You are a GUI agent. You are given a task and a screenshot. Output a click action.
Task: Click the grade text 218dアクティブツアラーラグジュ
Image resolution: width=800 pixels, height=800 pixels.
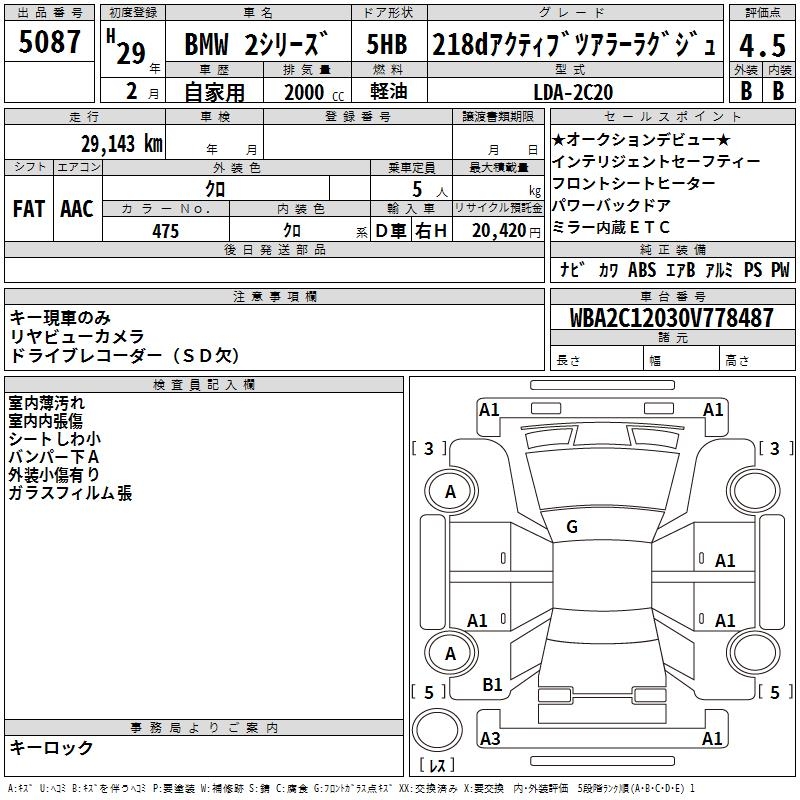coord(574,44)
